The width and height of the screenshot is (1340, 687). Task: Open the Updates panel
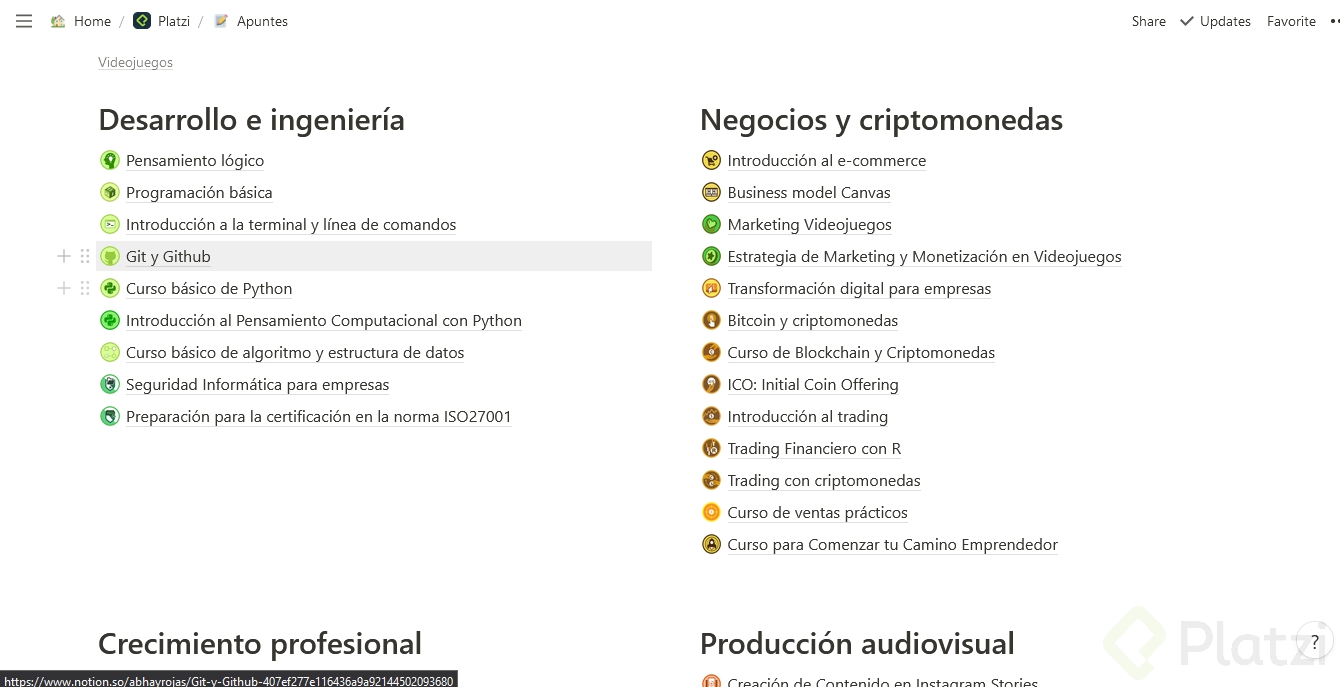point(1215,21)
